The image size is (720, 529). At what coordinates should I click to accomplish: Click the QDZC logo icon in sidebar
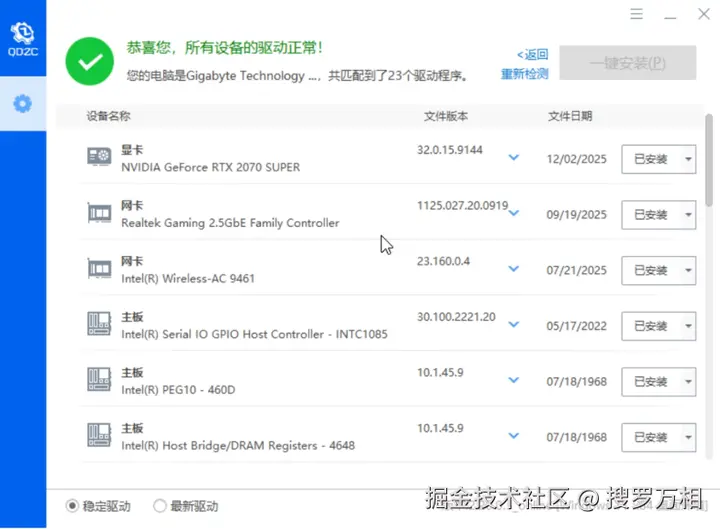pos(22,39)
